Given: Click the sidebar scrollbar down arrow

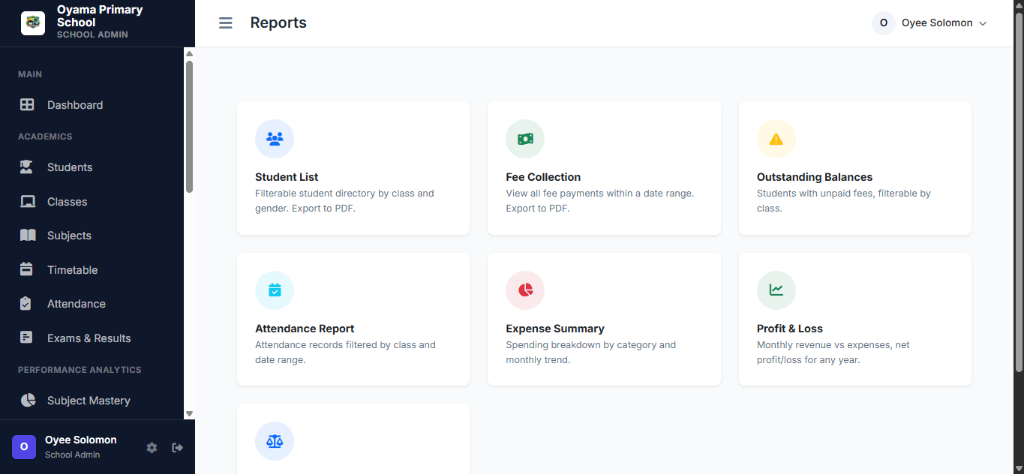Looking at the screenshot, I should tap(189, 413).
